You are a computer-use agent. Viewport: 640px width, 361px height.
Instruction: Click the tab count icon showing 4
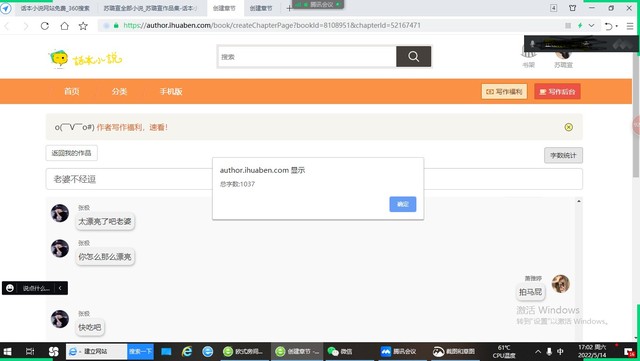tap(553, 8)
